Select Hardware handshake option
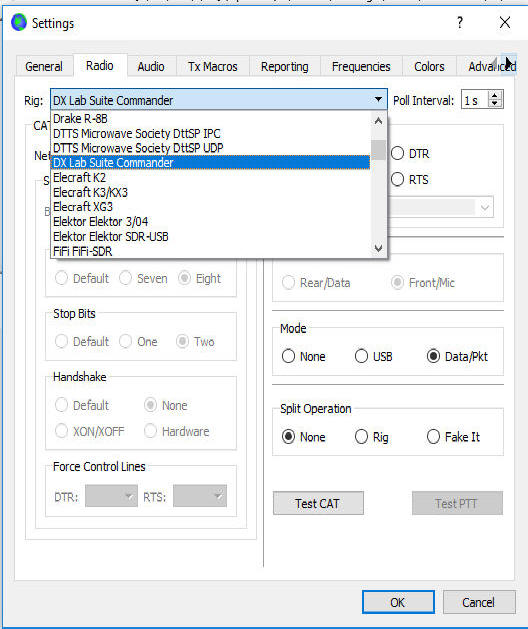The height and width of the screenshot is (629, 528). click(177, 431)
